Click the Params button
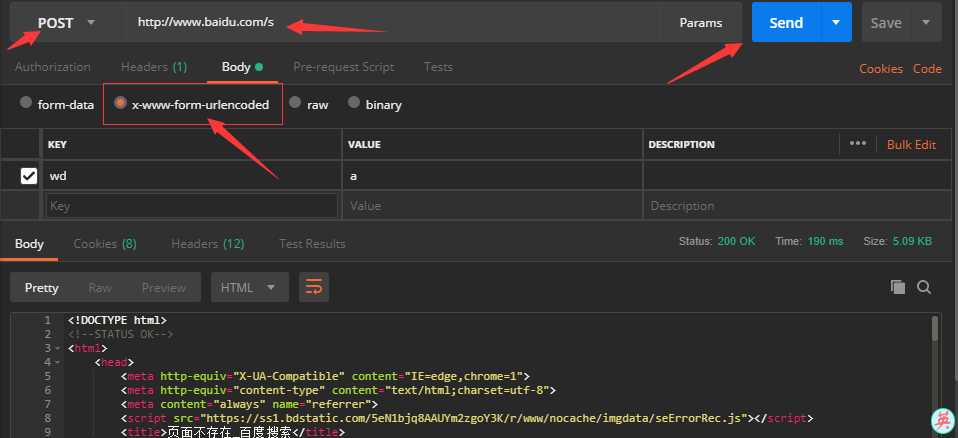 (701, 23)
